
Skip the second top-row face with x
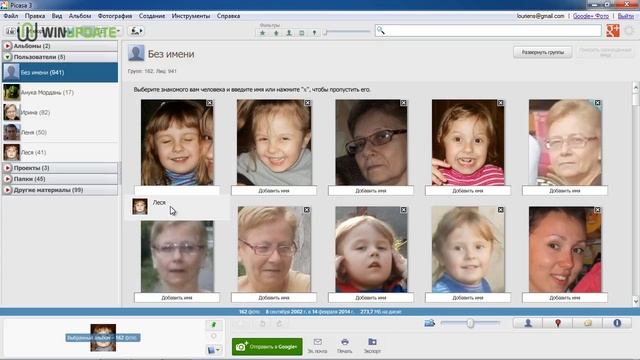[307, 103]
